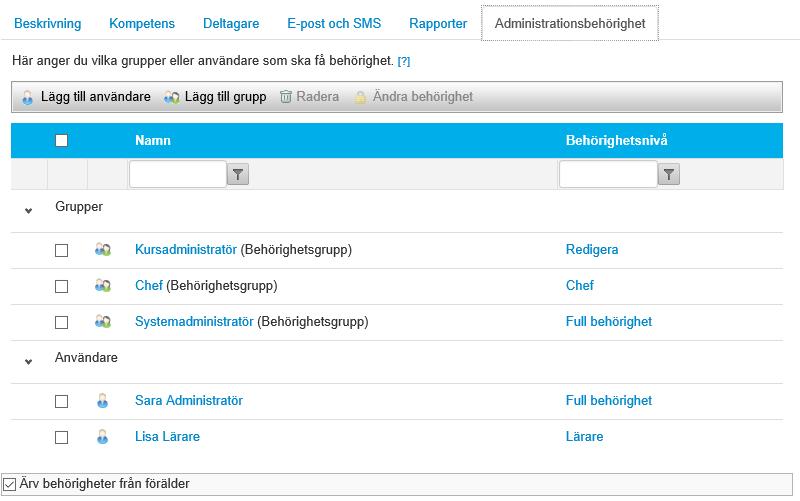Focus the Behörighetsnivå filter input field
800x501 pixels.
[608, 174]
